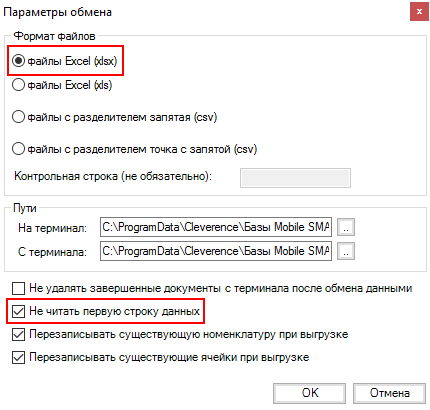This screenshot has width=430, height=410.
Task: Cancel the dialog with Отмена
Action: pyautogui.click(x=389, y=393)
